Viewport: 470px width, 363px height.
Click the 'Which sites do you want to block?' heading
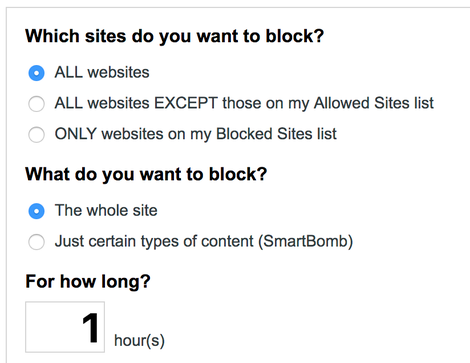pos(174,36)
